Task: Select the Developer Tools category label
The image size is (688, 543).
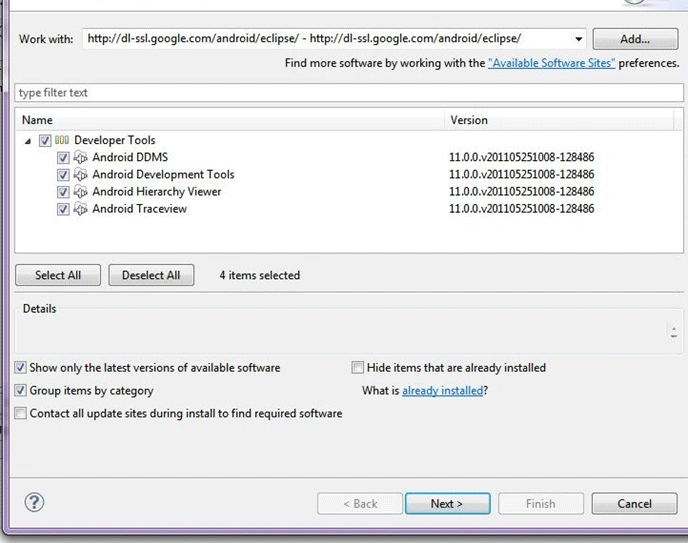Action: 115,140
